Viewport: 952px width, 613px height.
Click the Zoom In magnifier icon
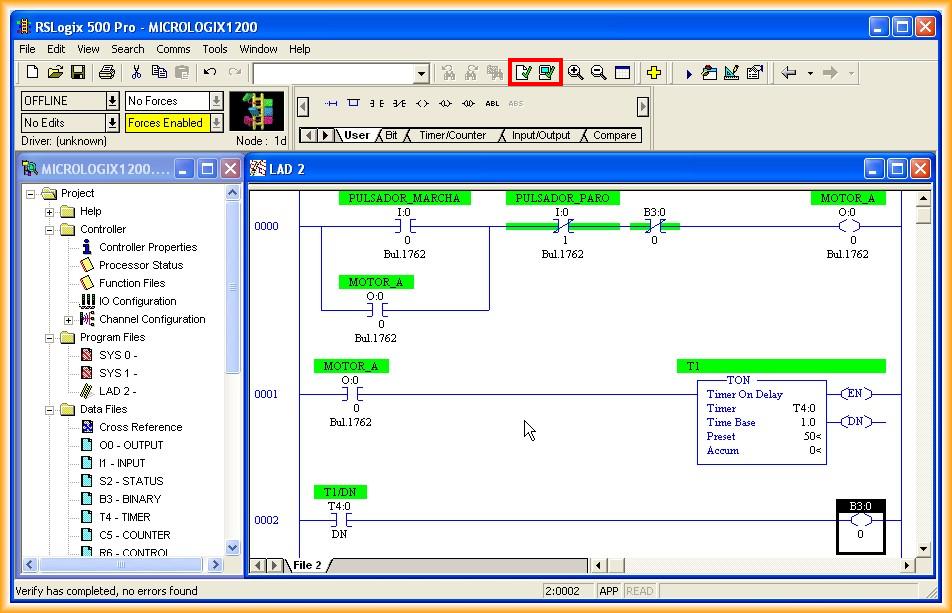[x=575, y=72]
